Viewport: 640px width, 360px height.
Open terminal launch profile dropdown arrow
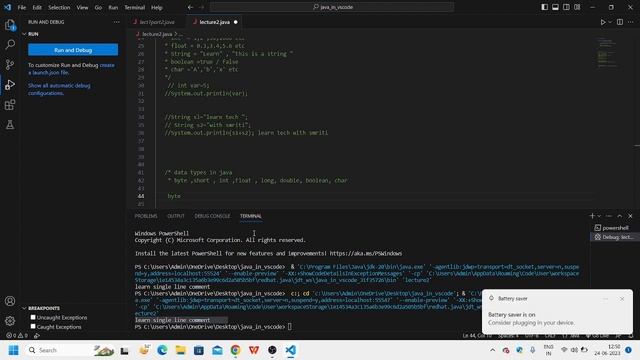pos(599,216)
